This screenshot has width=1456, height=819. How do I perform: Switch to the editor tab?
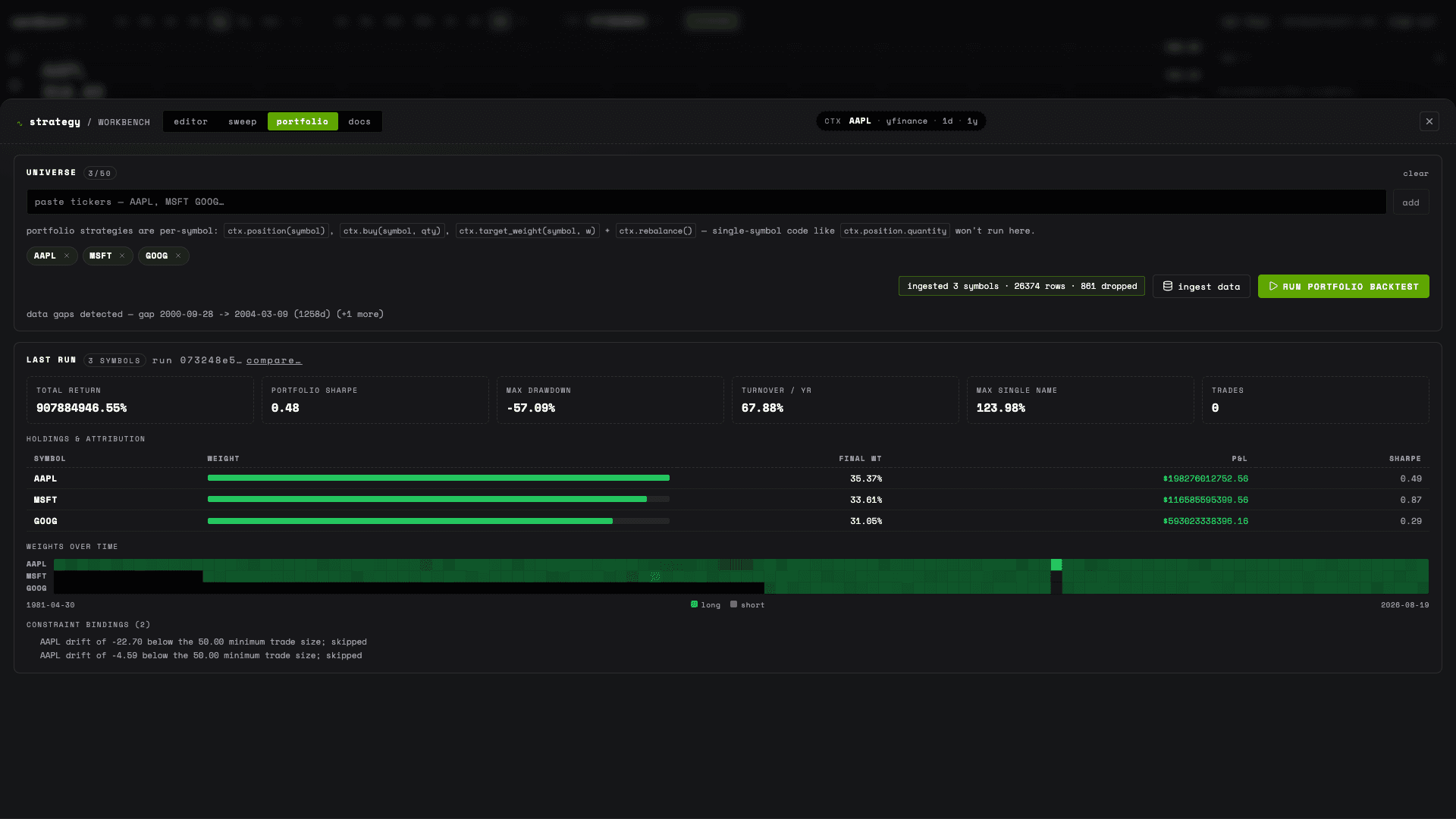[190, 121]
